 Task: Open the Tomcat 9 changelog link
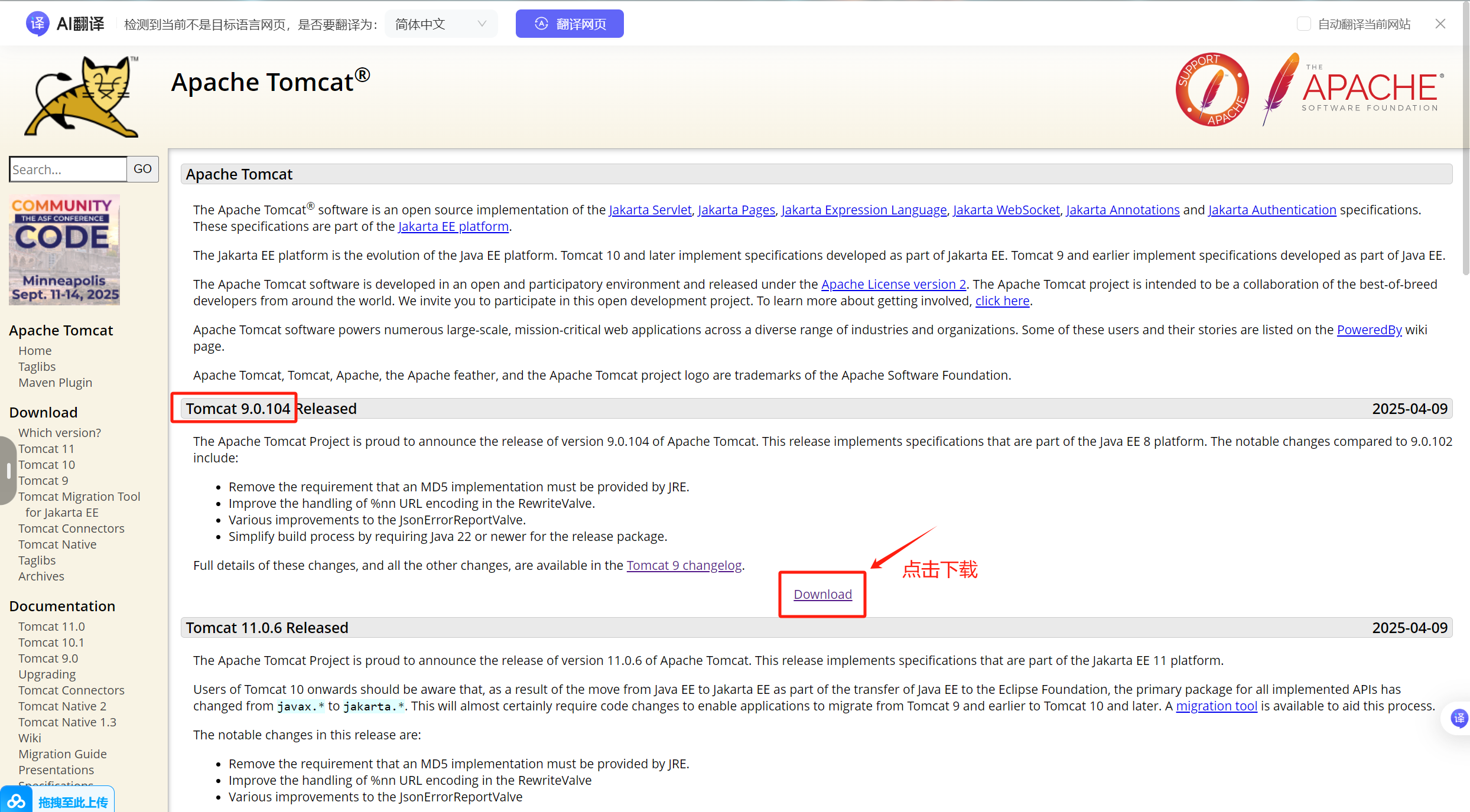click(x=684, y=565)
